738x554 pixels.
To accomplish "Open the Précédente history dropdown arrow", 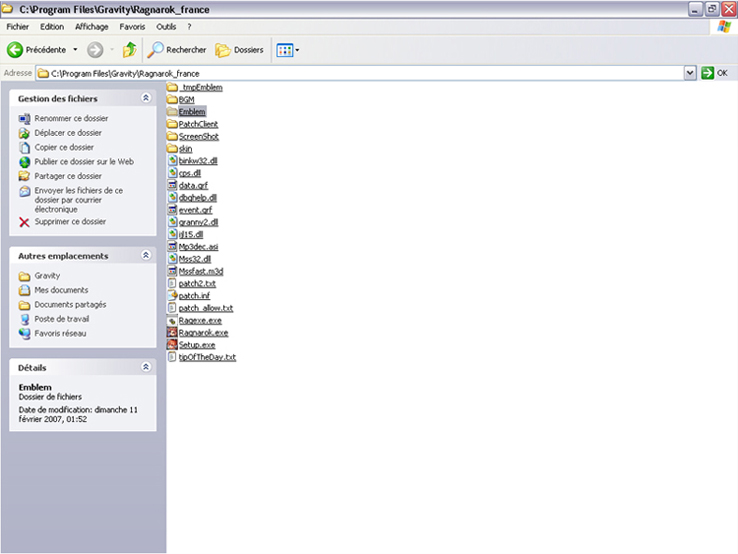I will pyautogui.click(x=75, y=49).
